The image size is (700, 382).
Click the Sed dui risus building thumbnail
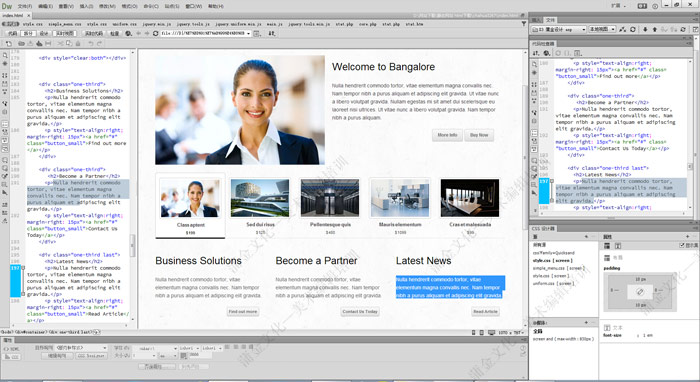260,198
